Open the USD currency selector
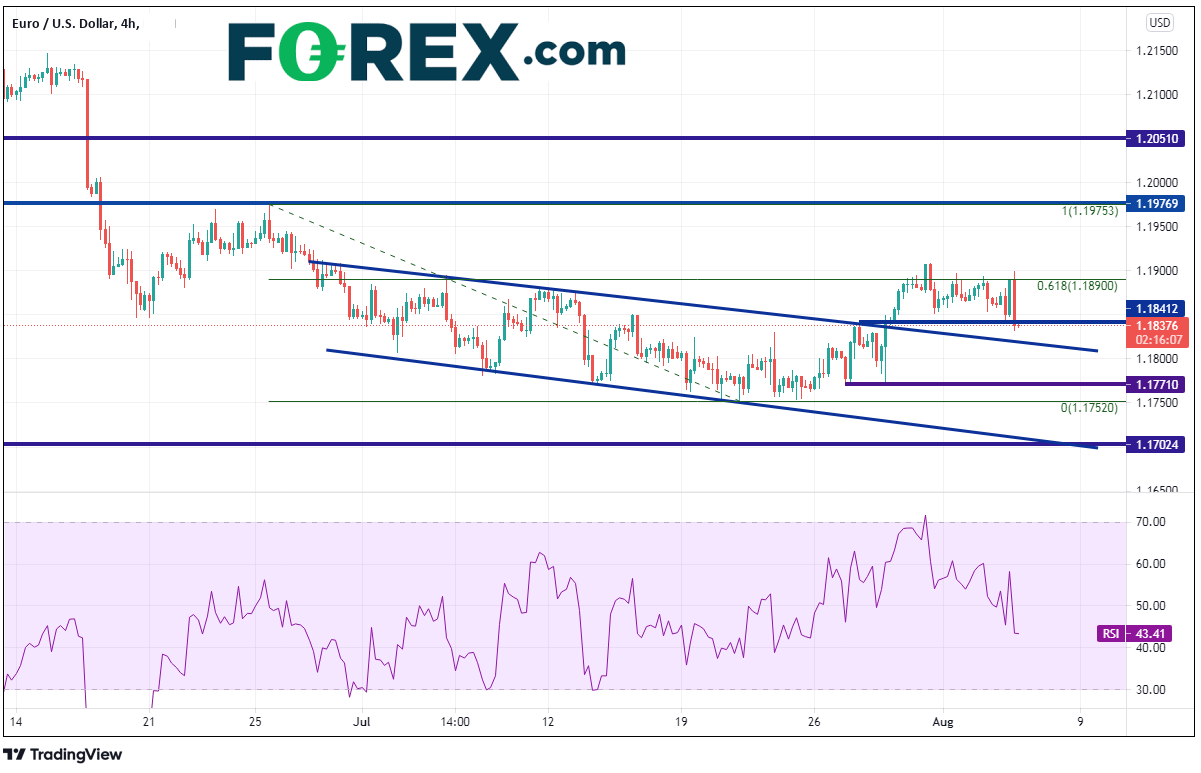The width and height of the screenshot is (1201, 773). pos(1160,22)
